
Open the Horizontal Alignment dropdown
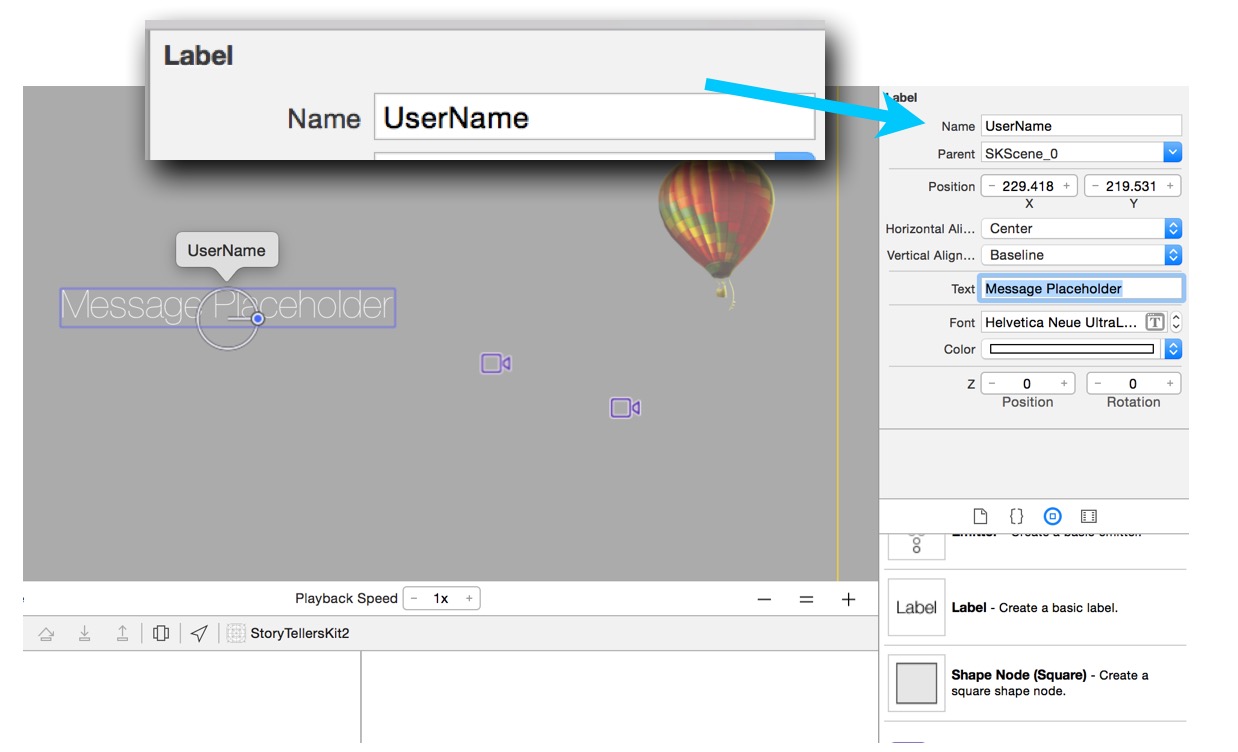[x=1172, y=228]
